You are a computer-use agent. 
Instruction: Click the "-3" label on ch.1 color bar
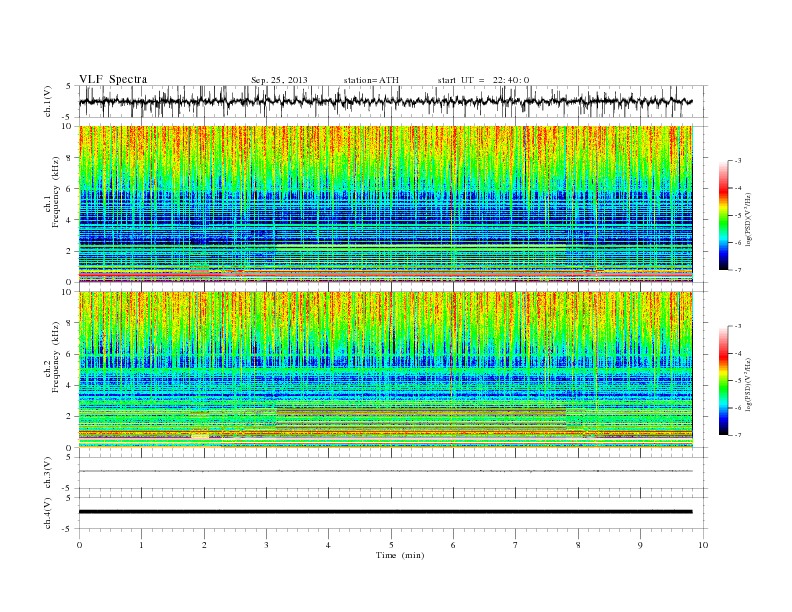click(738, 161)
